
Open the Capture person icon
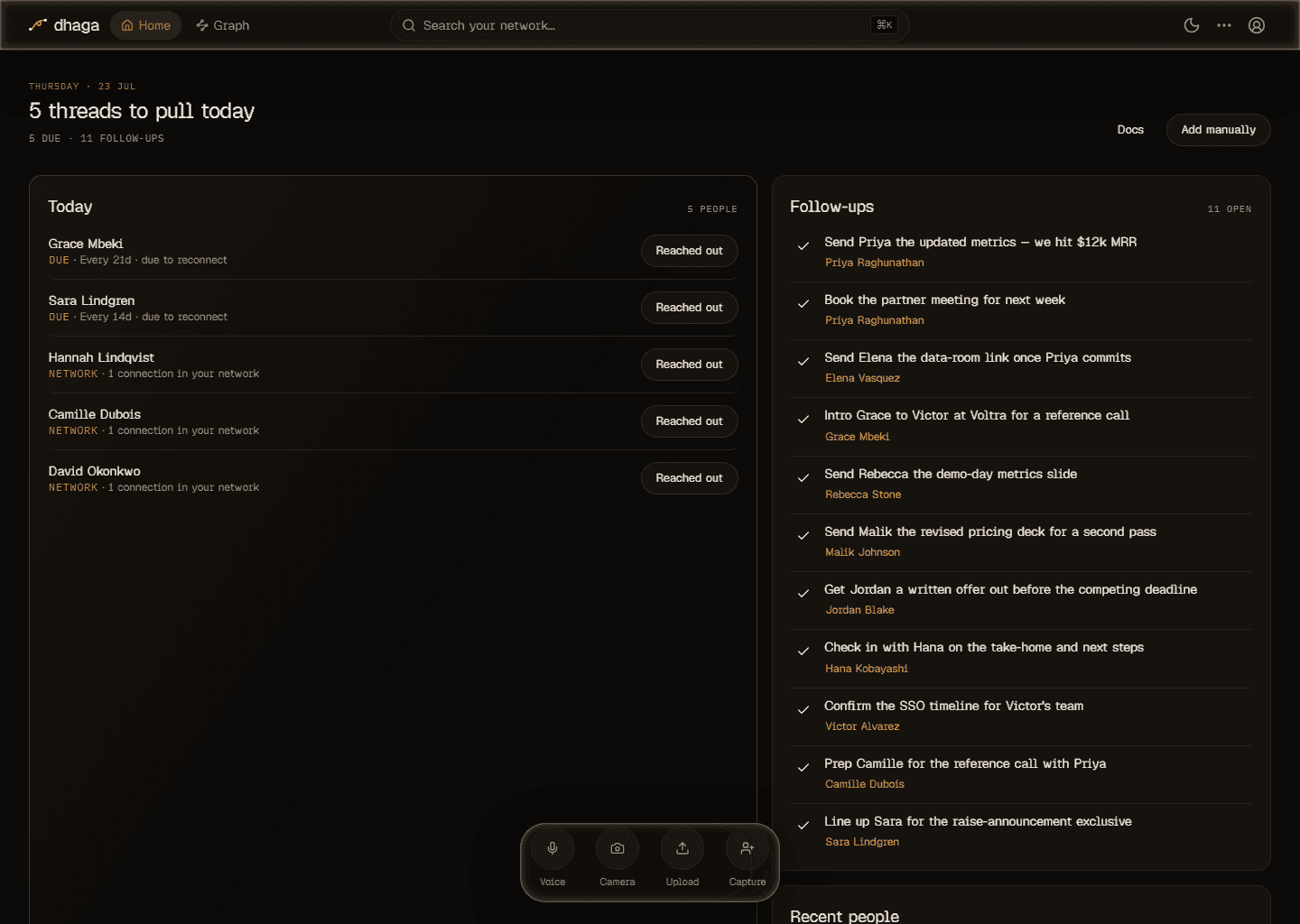pyautogui.click(x=747, y=848)
